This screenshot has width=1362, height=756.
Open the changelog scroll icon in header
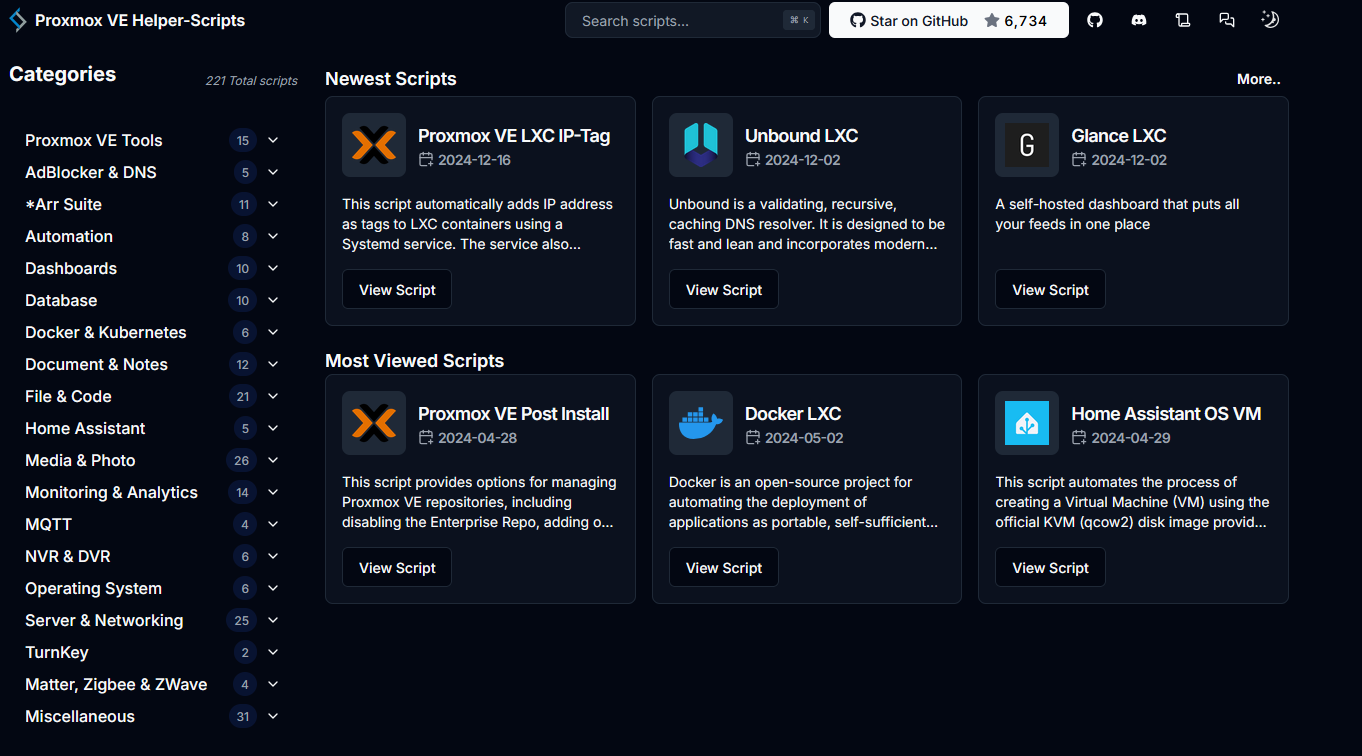1183,19
